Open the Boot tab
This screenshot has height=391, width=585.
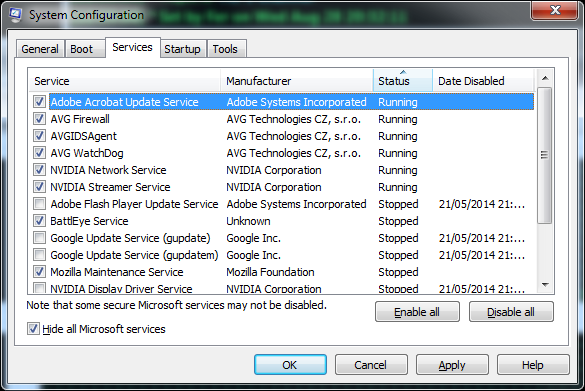(85, 49)
